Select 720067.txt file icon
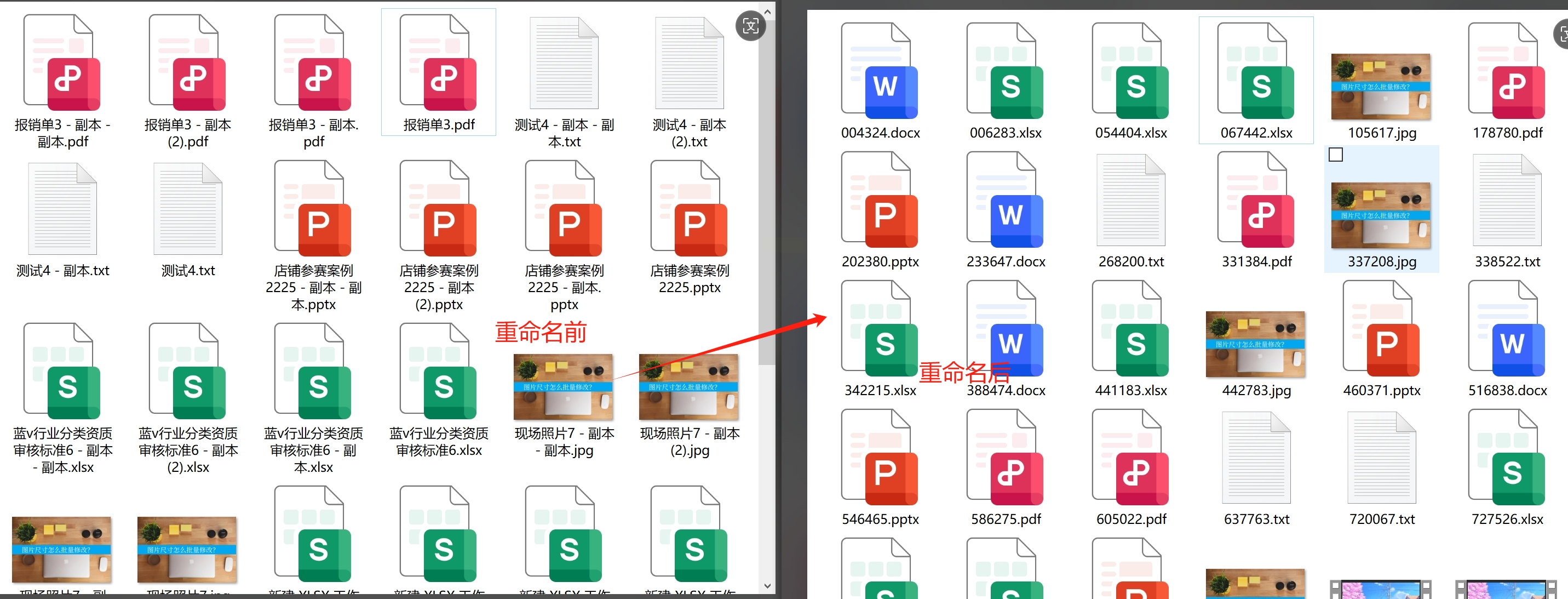Image resolution: width=1568 pixels, height=599 pixels. point(1381,457)
